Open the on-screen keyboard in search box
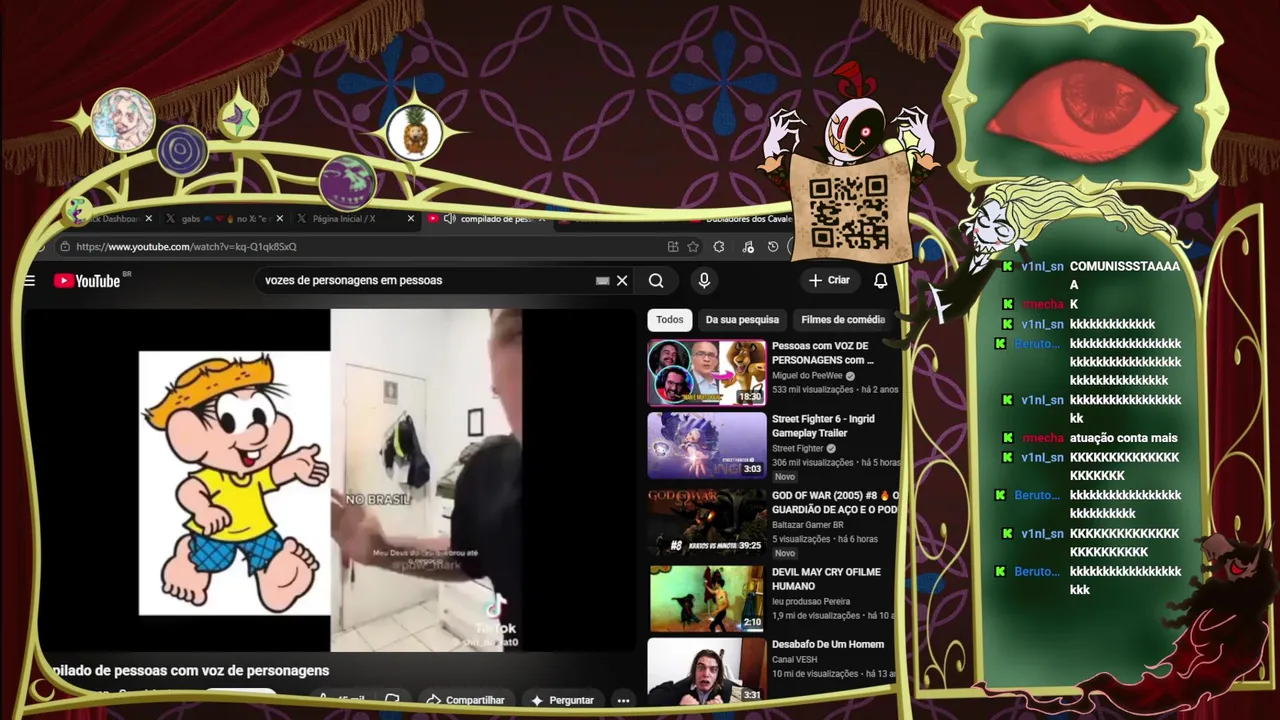 point(602,281)
